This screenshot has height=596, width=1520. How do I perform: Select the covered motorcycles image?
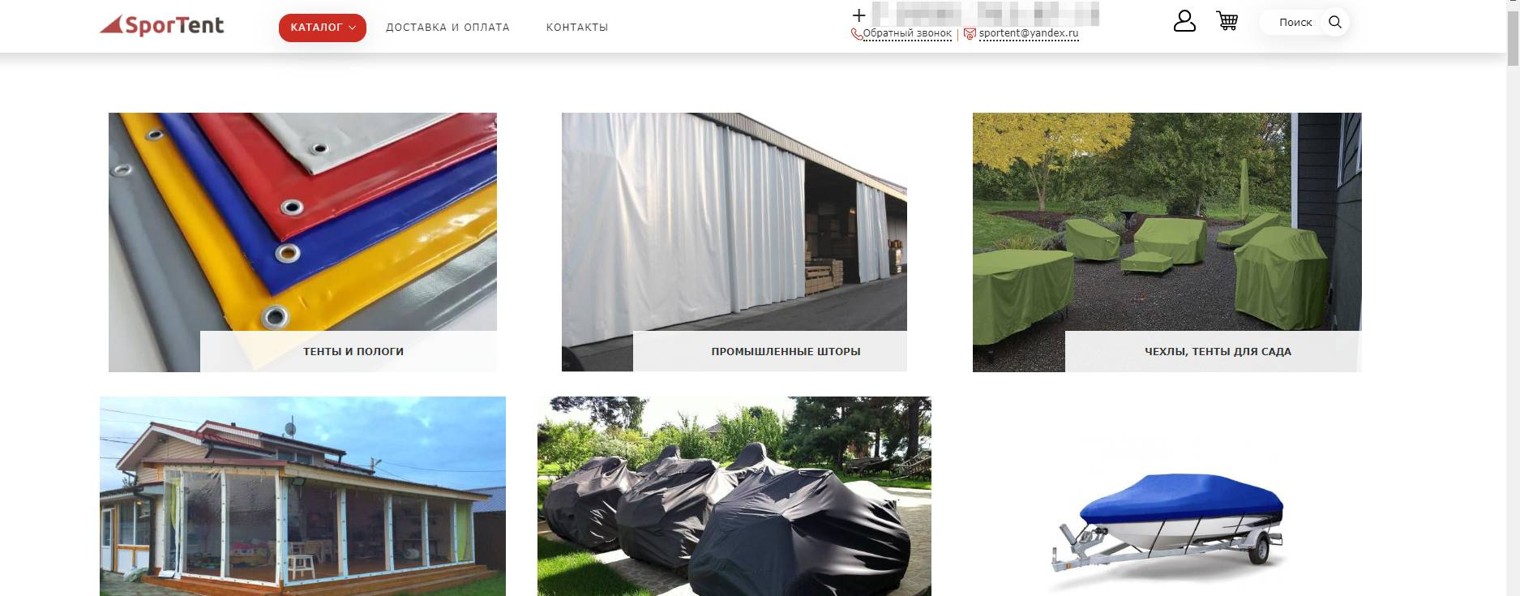click(x=734, y=496)
